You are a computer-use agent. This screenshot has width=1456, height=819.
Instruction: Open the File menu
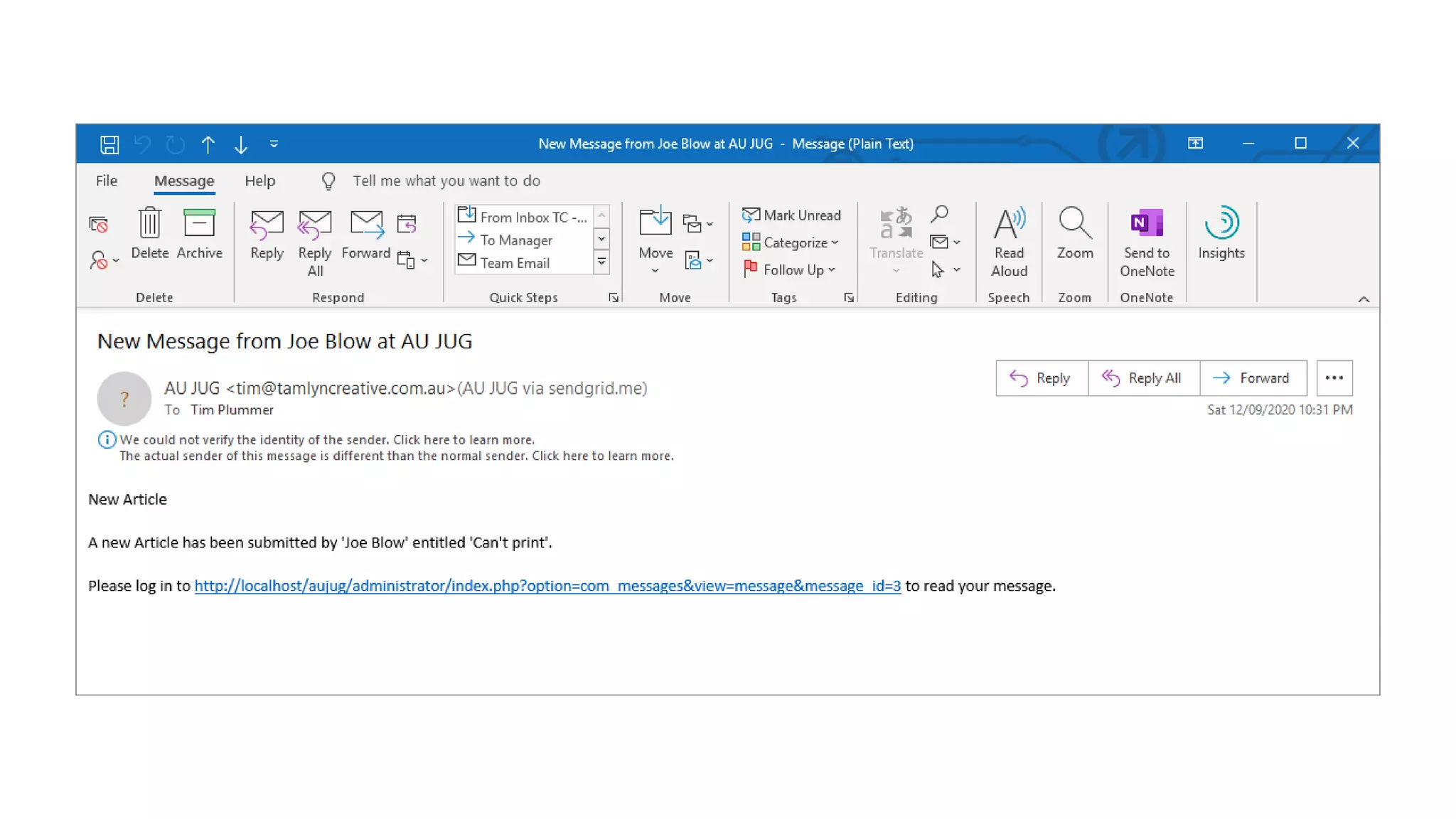(x=107, y=181)
